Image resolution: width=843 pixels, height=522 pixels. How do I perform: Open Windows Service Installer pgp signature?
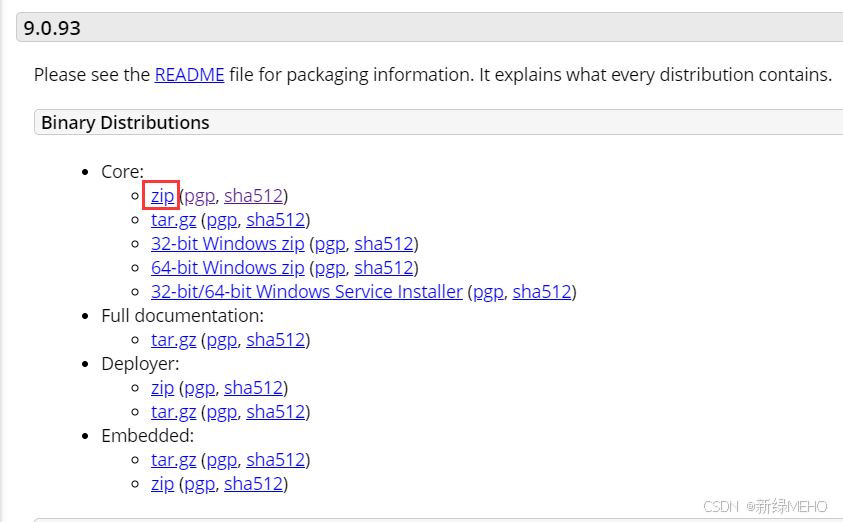click(x=488, y=292)
